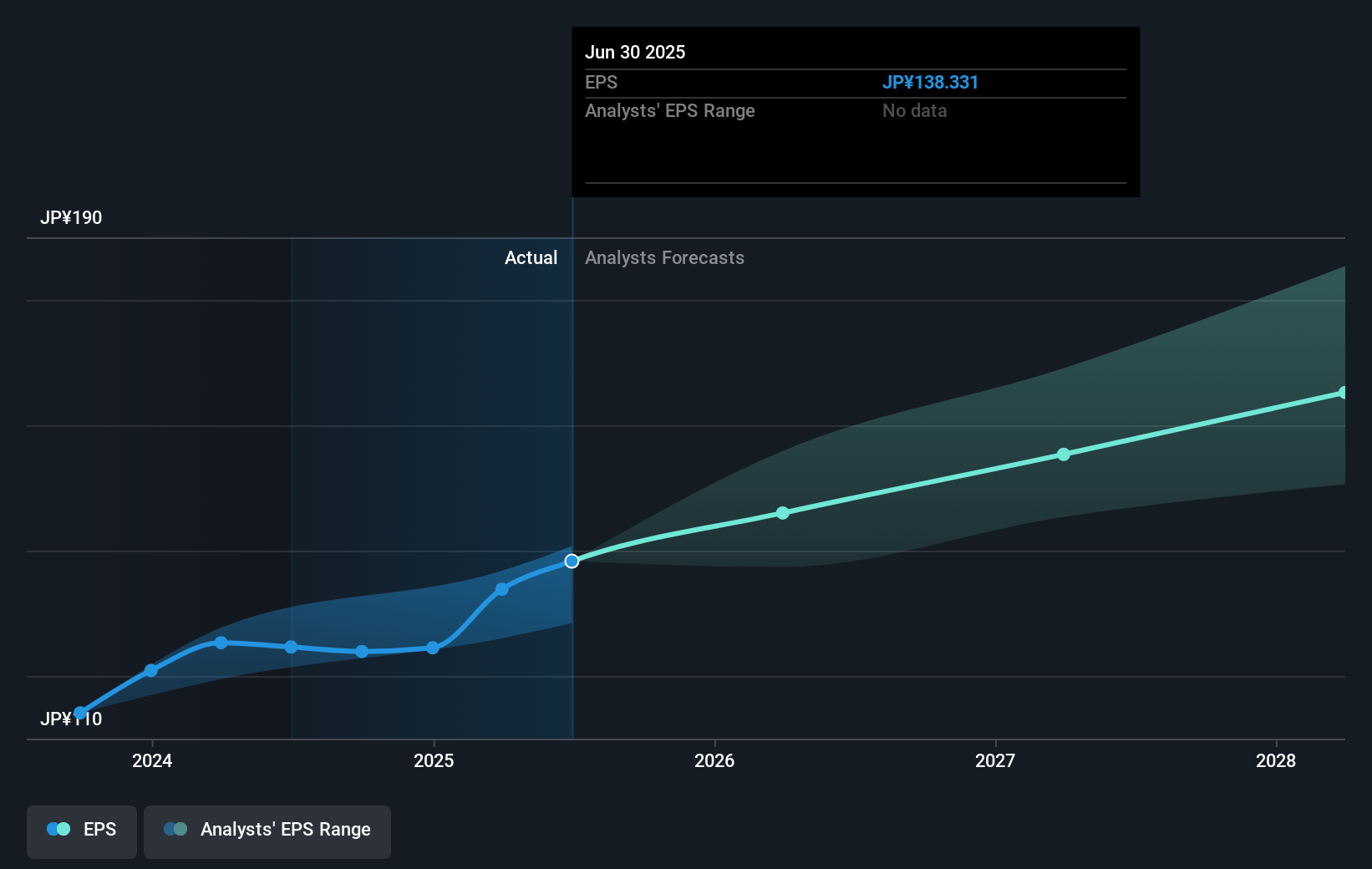Click the 2027 forecast EPS data point

(1064, 455)
